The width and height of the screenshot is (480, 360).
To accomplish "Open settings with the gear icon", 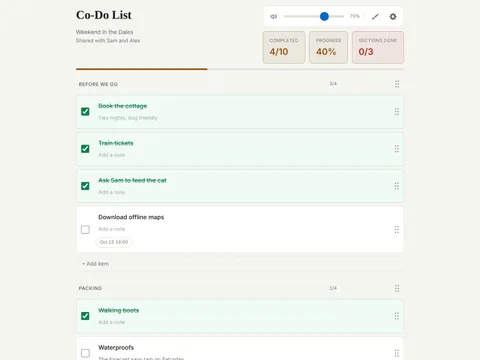I will 393,16.
